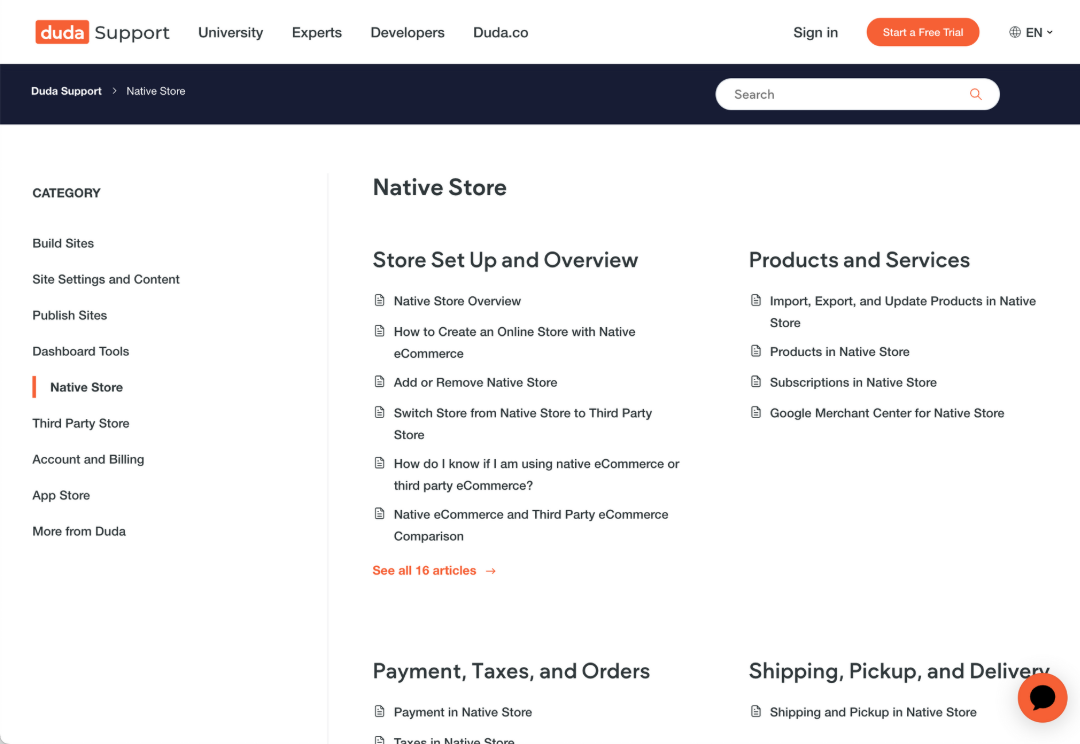Click the search magnifier icon
Viewport: 1080px width, 744px height.
(975, 94)
